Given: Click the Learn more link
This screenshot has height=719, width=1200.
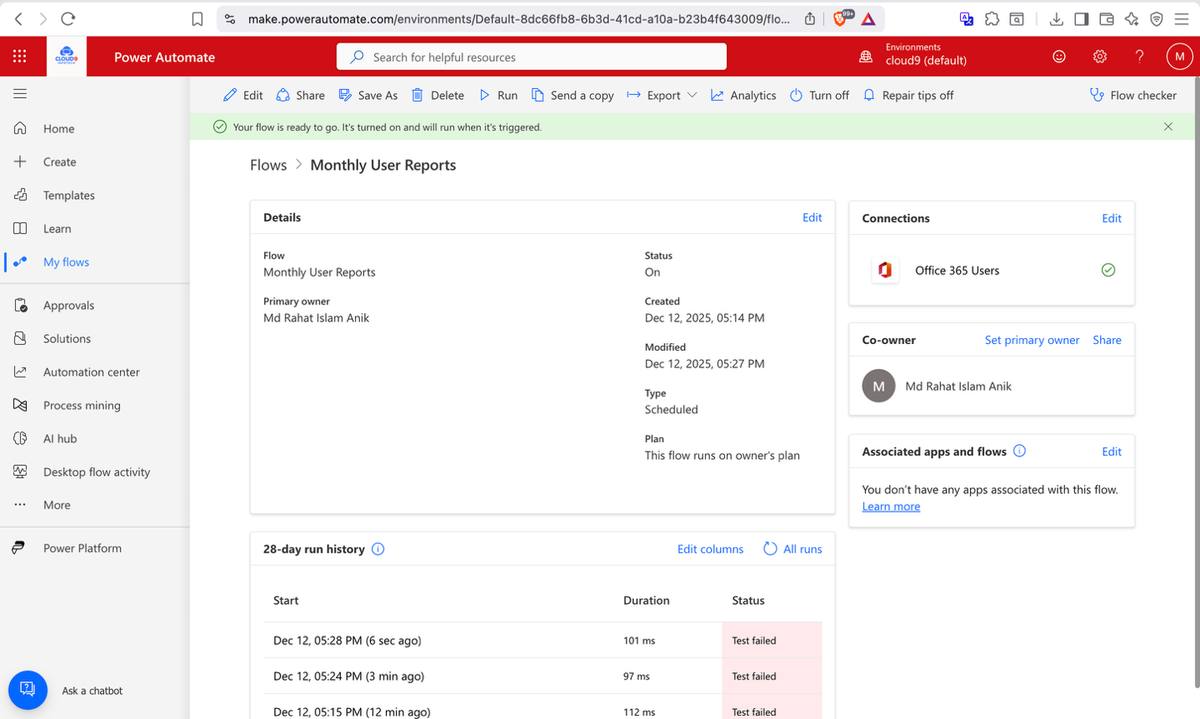Looking at the screenshot, I should (891, 507).
